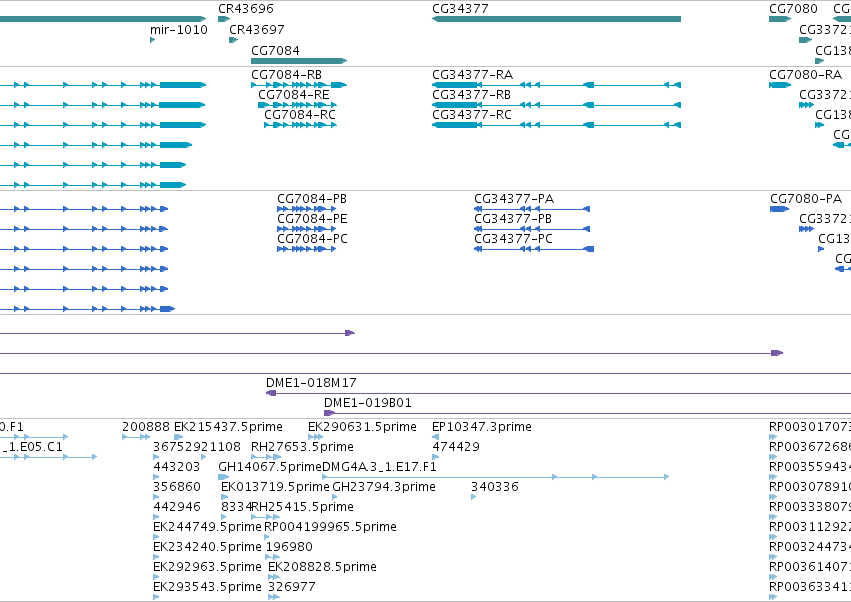Select feature DMG4A3_1.E17.F1
This screenshot has width=851, height=602.
(379, 467)
